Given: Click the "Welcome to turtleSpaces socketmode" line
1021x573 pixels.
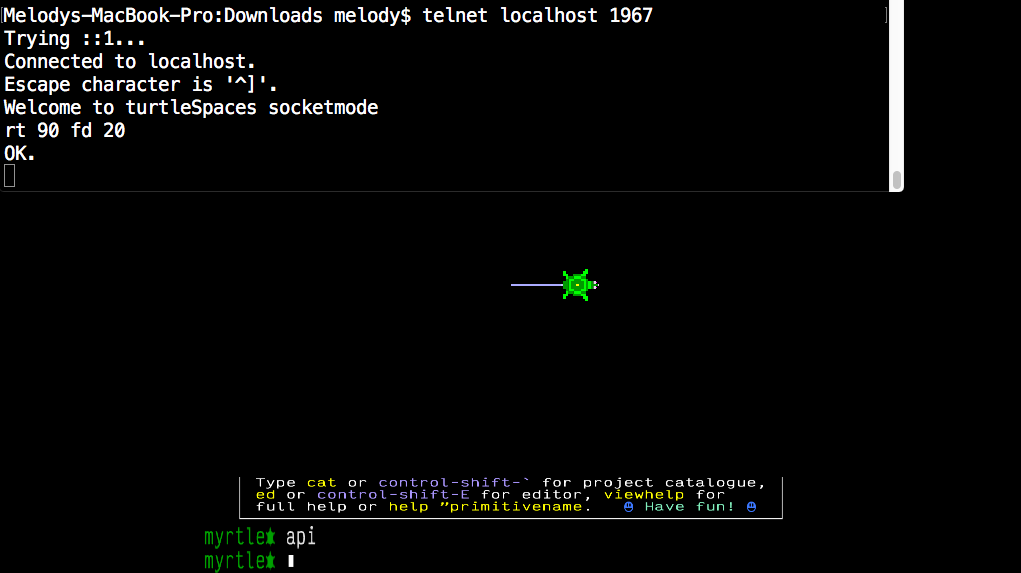Looking at the screenshot, I should (191, 107).
